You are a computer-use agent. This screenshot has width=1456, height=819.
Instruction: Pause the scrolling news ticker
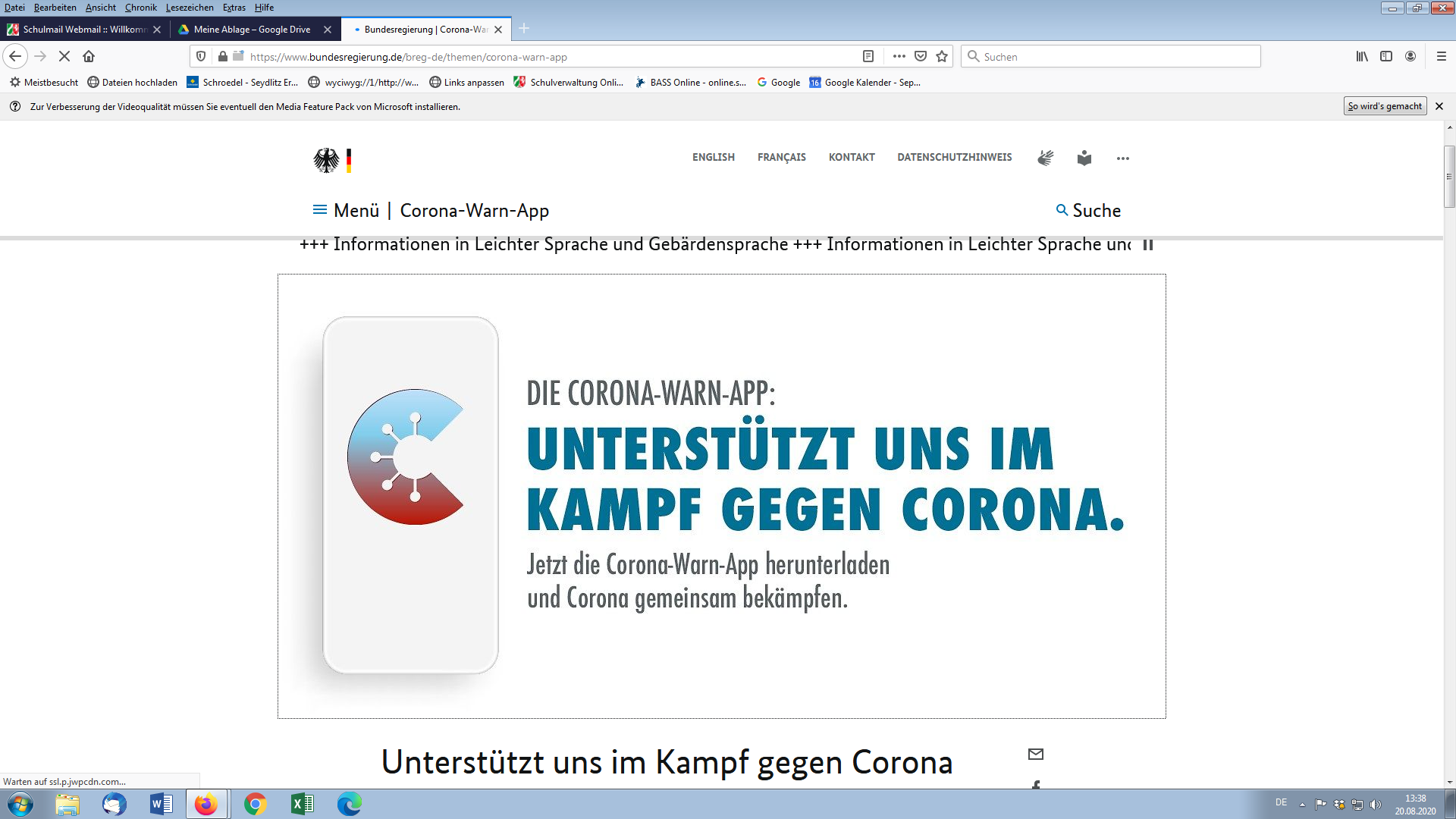1148,245
